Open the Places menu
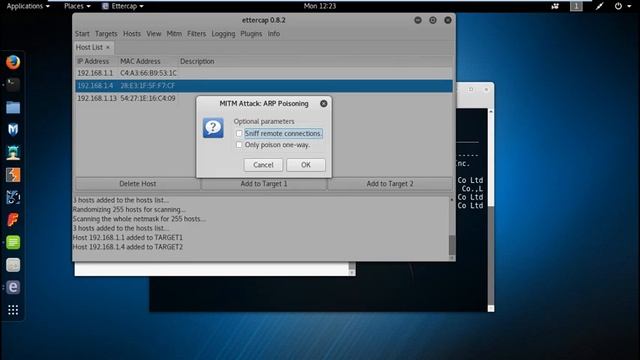 [x=77, y=6]
